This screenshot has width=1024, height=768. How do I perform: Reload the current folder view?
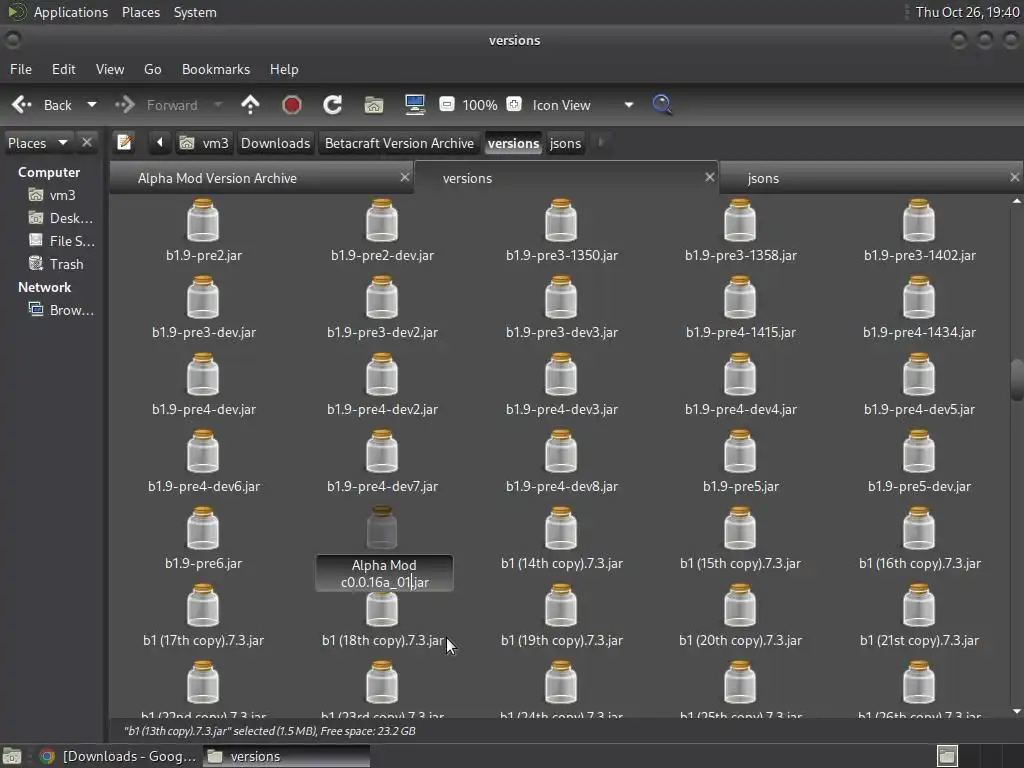tap(332, 104)
